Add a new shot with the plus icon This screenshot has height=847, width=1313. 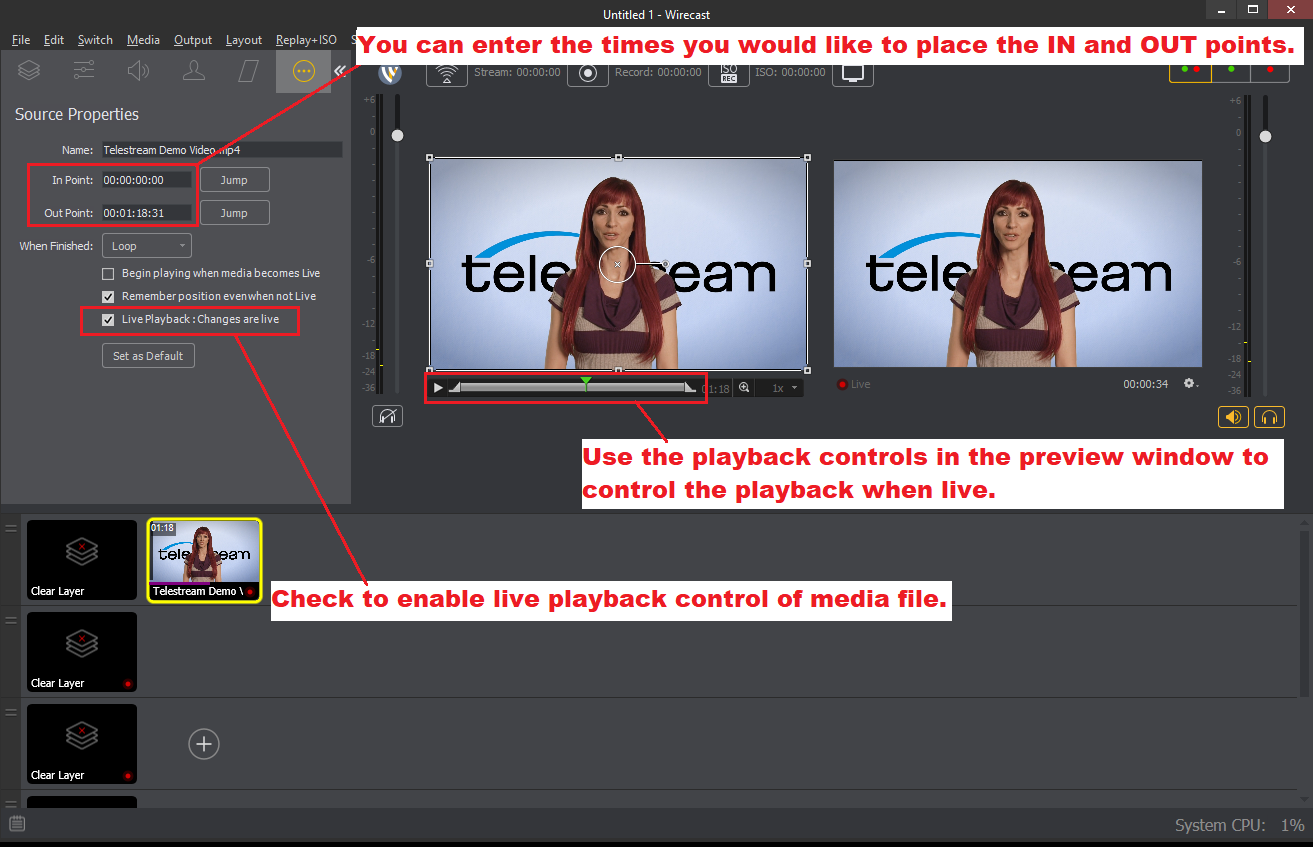(204, 744)
